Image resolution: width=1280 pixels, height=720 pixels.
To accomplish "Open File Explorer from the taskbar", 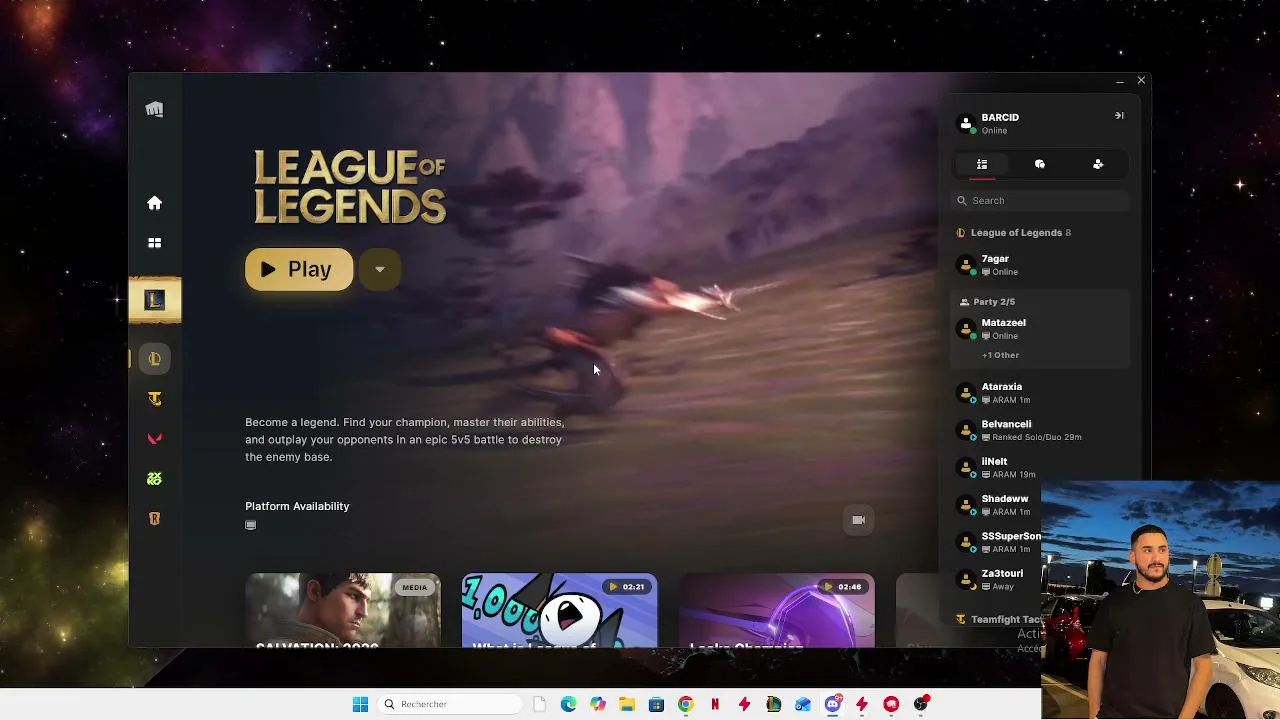I will click(627, 704).
